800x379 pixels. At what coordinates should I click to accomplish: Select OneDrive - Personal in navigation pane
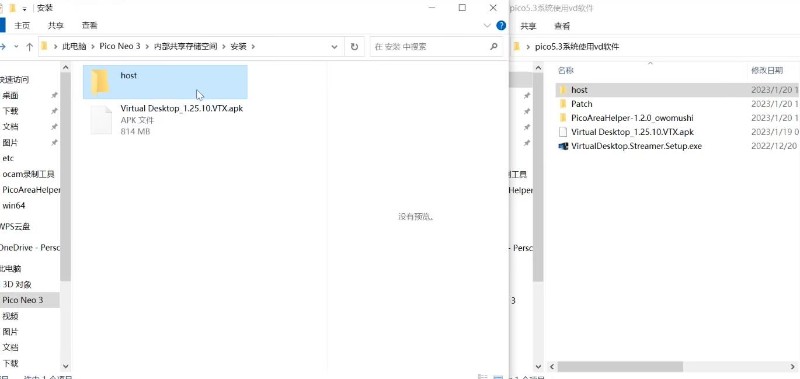(x=30, y=248)
